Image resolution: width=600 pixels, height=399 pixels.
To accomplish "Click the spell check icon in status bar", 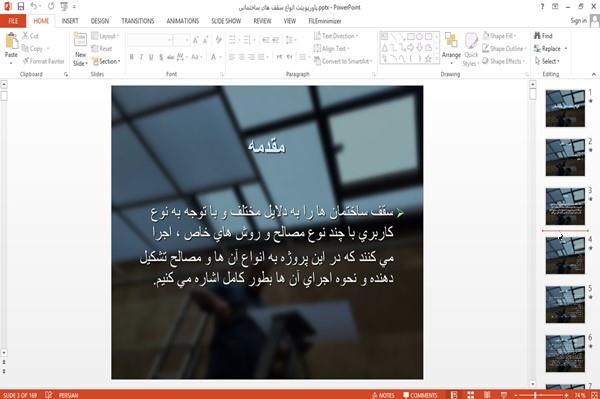I will pyautogui.click(x=49, y=395).
